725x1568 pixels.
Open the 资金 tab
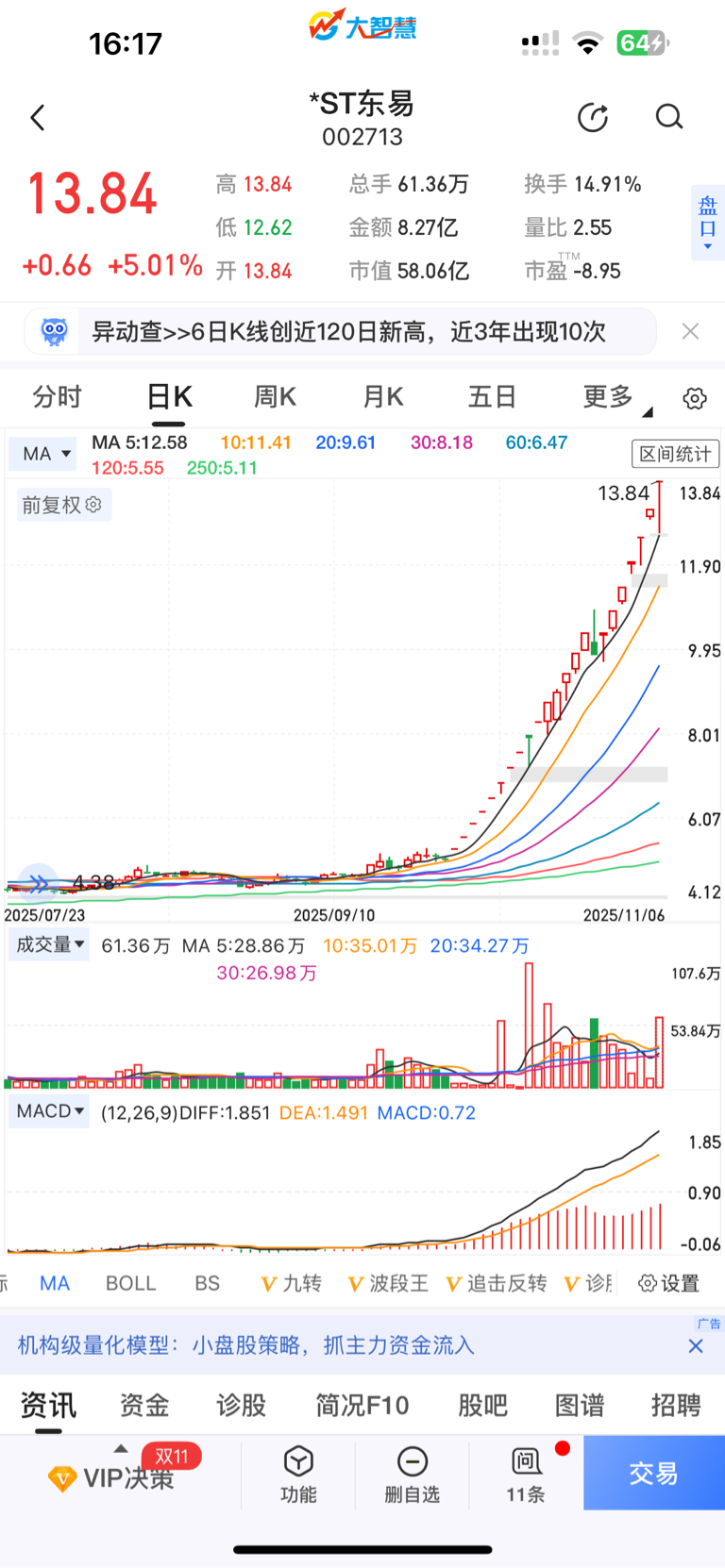[144, 1406]
